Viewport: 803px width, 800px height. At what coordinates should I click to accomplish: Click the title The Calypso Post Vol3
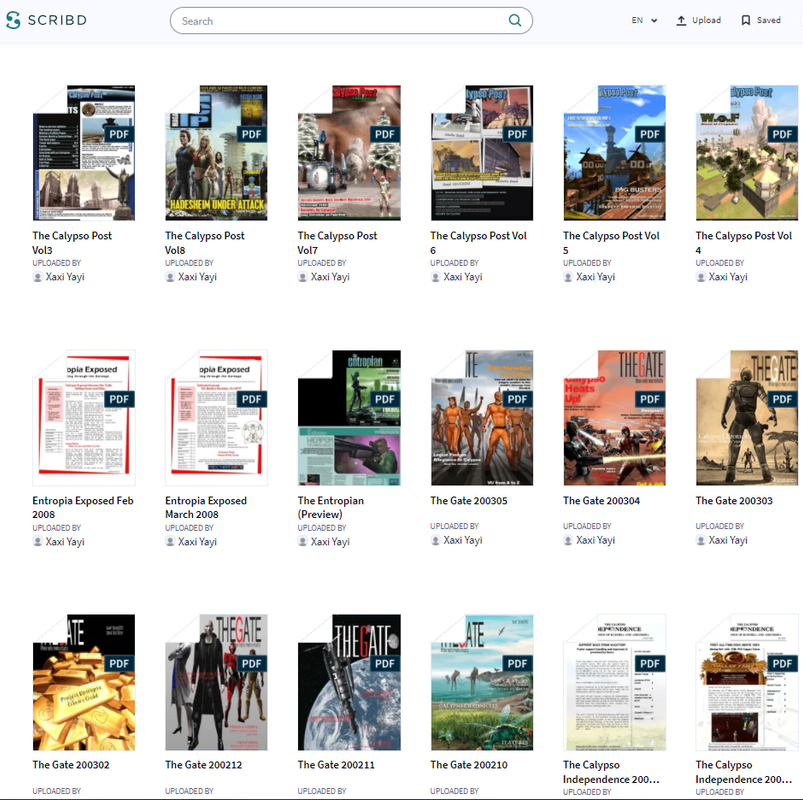[x=72, y=243]
